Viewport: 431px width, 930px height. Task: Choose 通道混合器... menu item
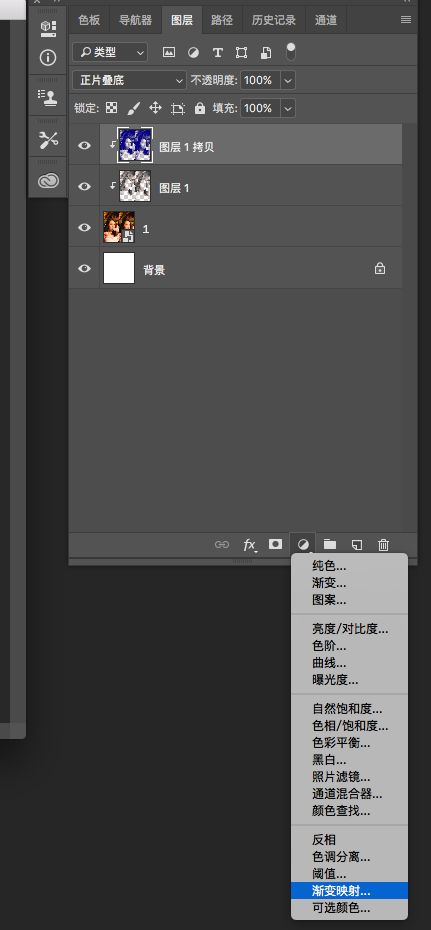pyautogui.click(x=349, y=794)
